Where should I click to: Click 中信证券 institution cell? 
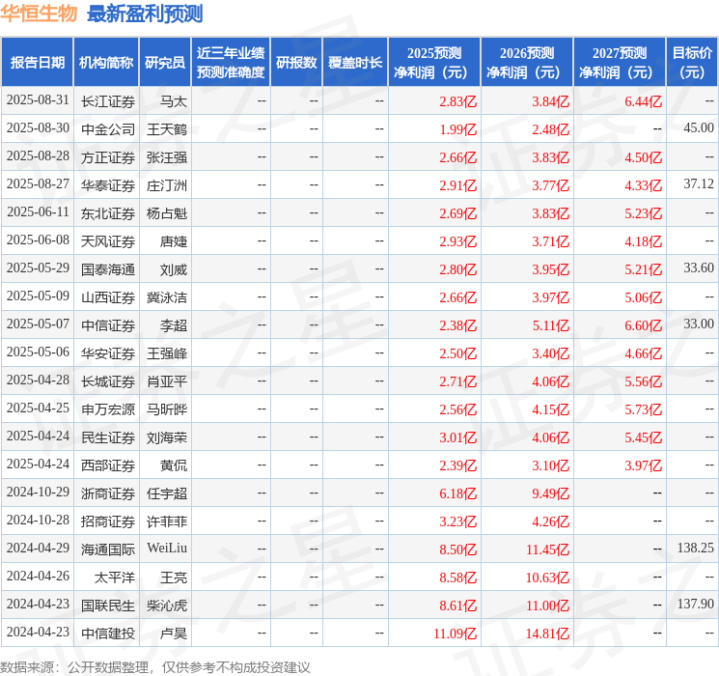coord(108,326)
